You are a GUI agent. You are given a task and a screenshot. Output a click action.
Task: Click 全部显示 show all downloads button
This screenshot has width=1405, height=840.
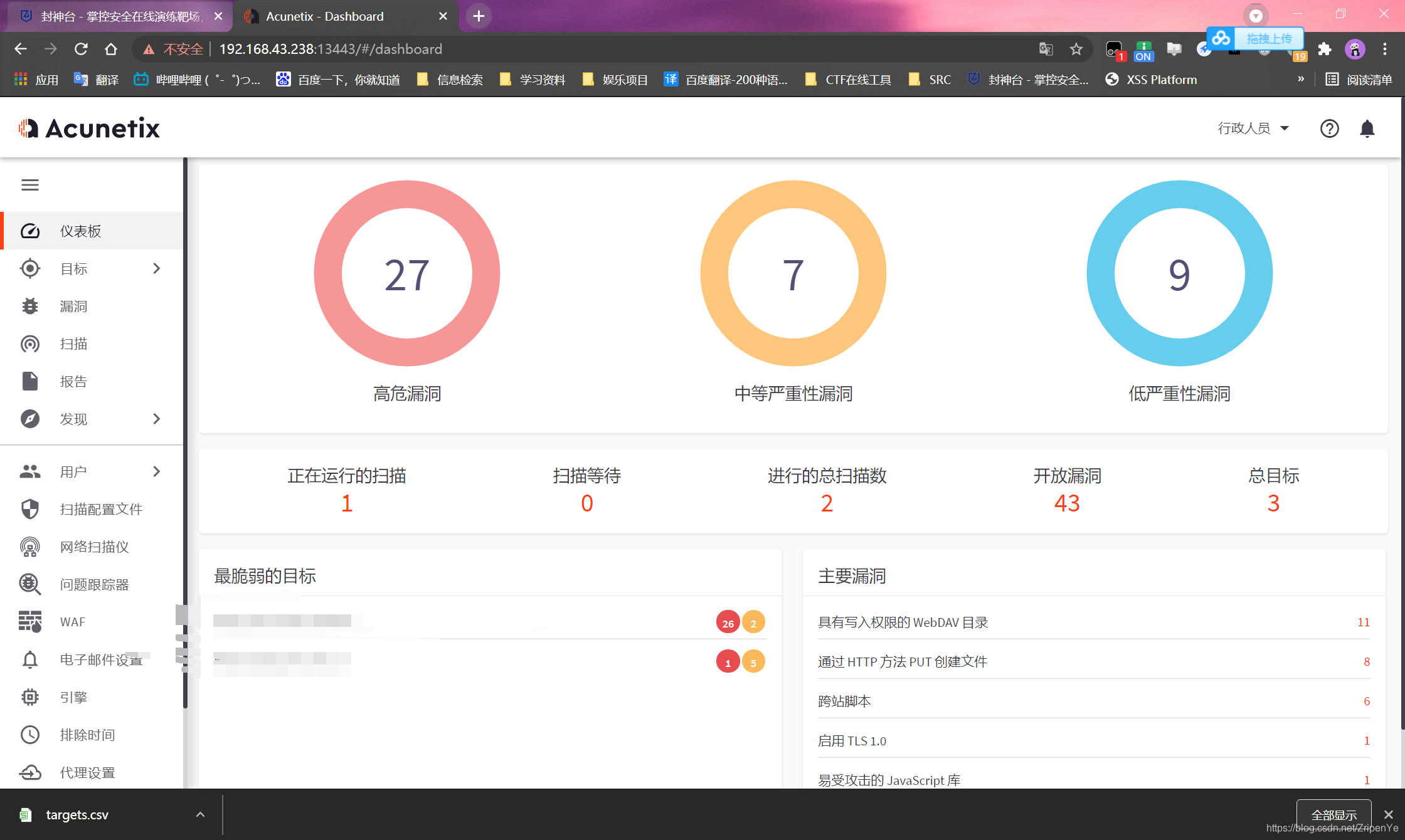point(1333,815)
